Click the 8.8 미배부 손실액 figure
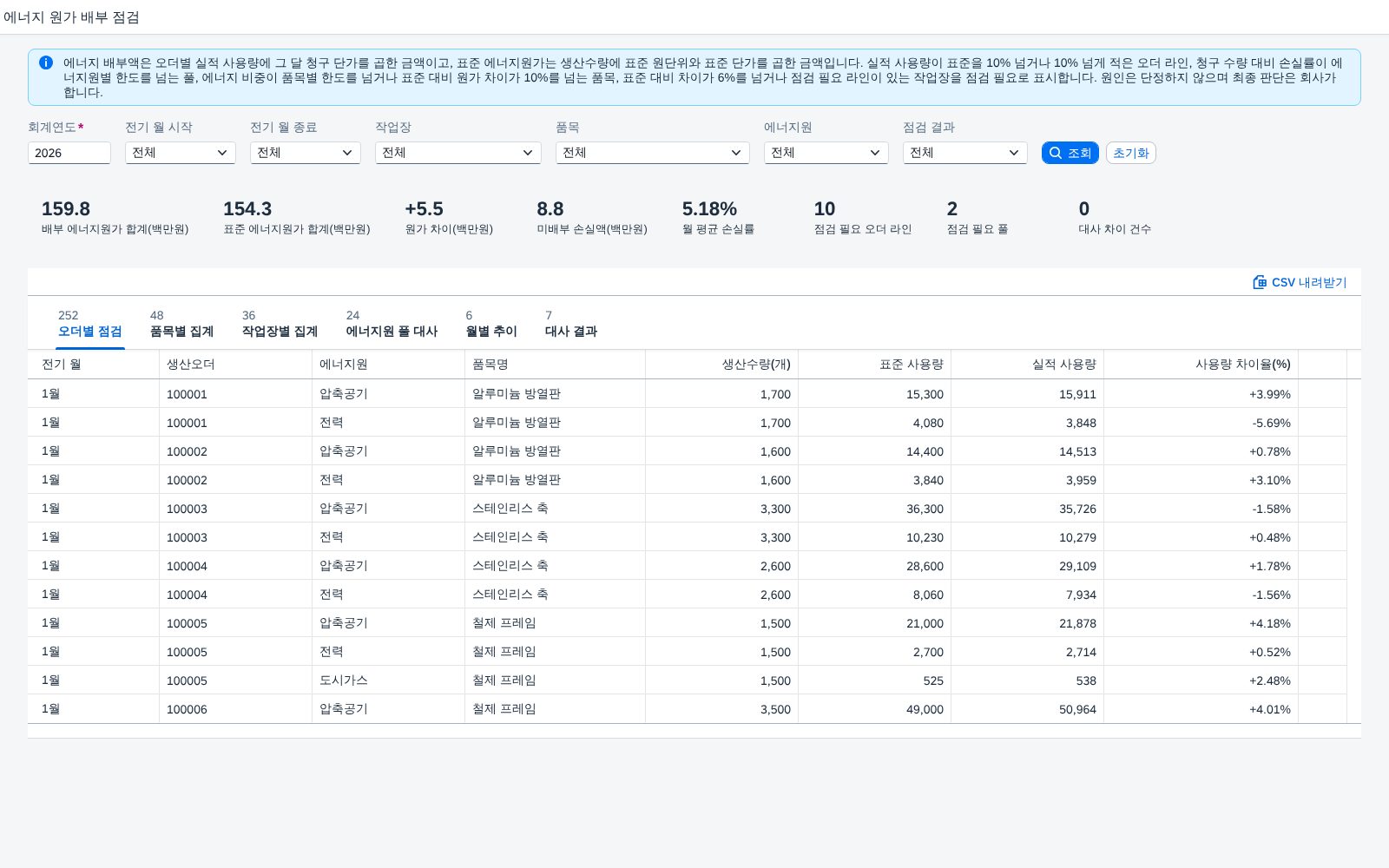Viewport: 1389px width, 868px height. (550, 209)
